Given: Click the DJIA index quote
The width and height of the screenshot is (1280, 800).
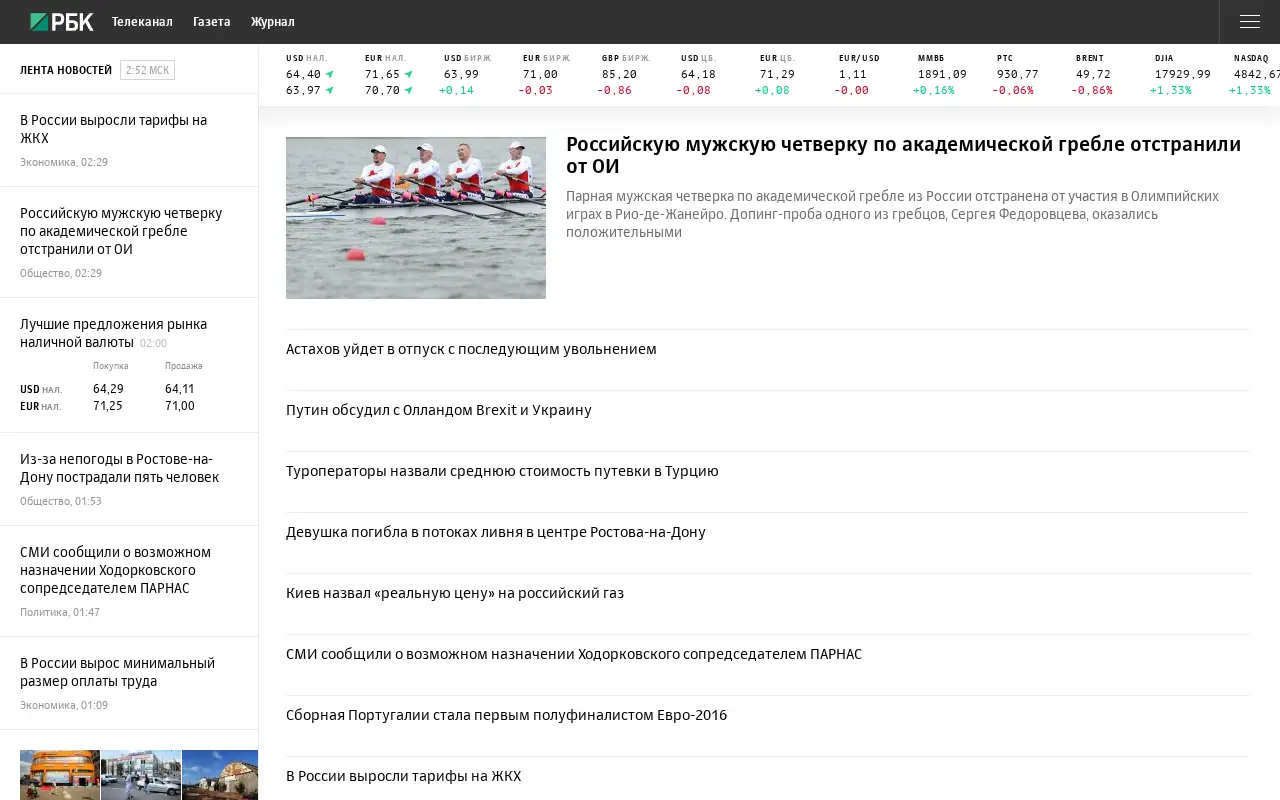Looking at the screenshot, I should (1181, 75).
